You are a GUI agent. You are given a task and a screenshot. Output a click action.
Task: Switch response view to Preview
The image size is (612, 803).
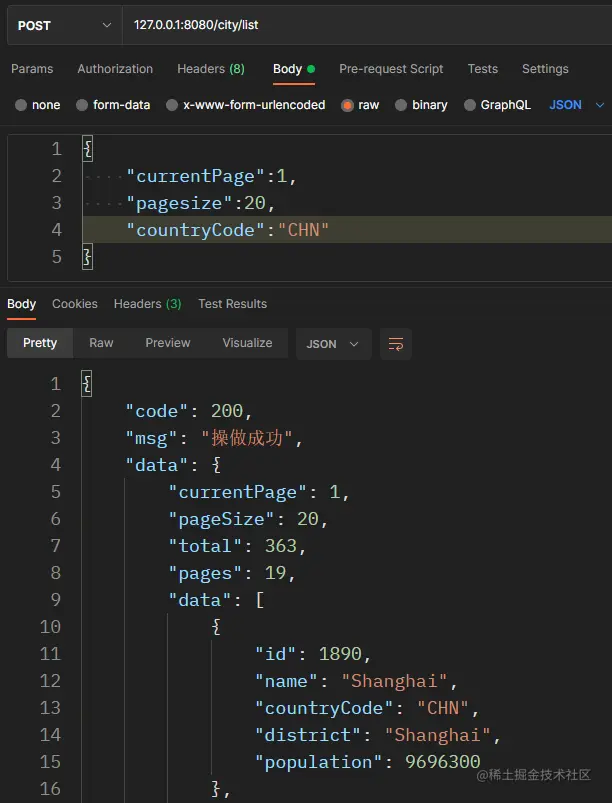tap(167, 343)
